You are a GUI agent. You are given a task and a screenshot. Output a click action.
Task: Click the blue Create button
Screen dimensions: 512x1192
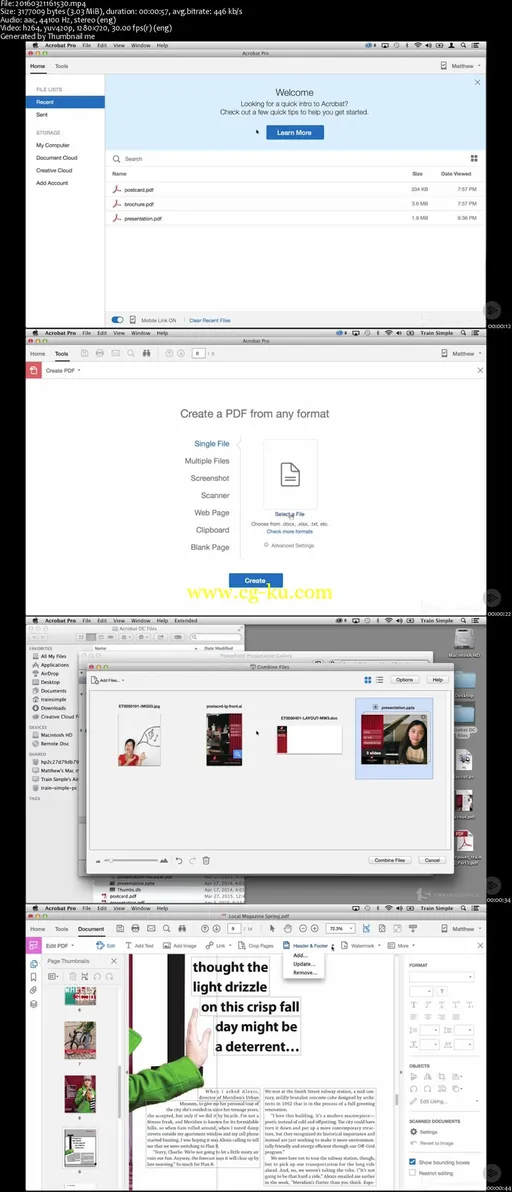coord(256,580)
